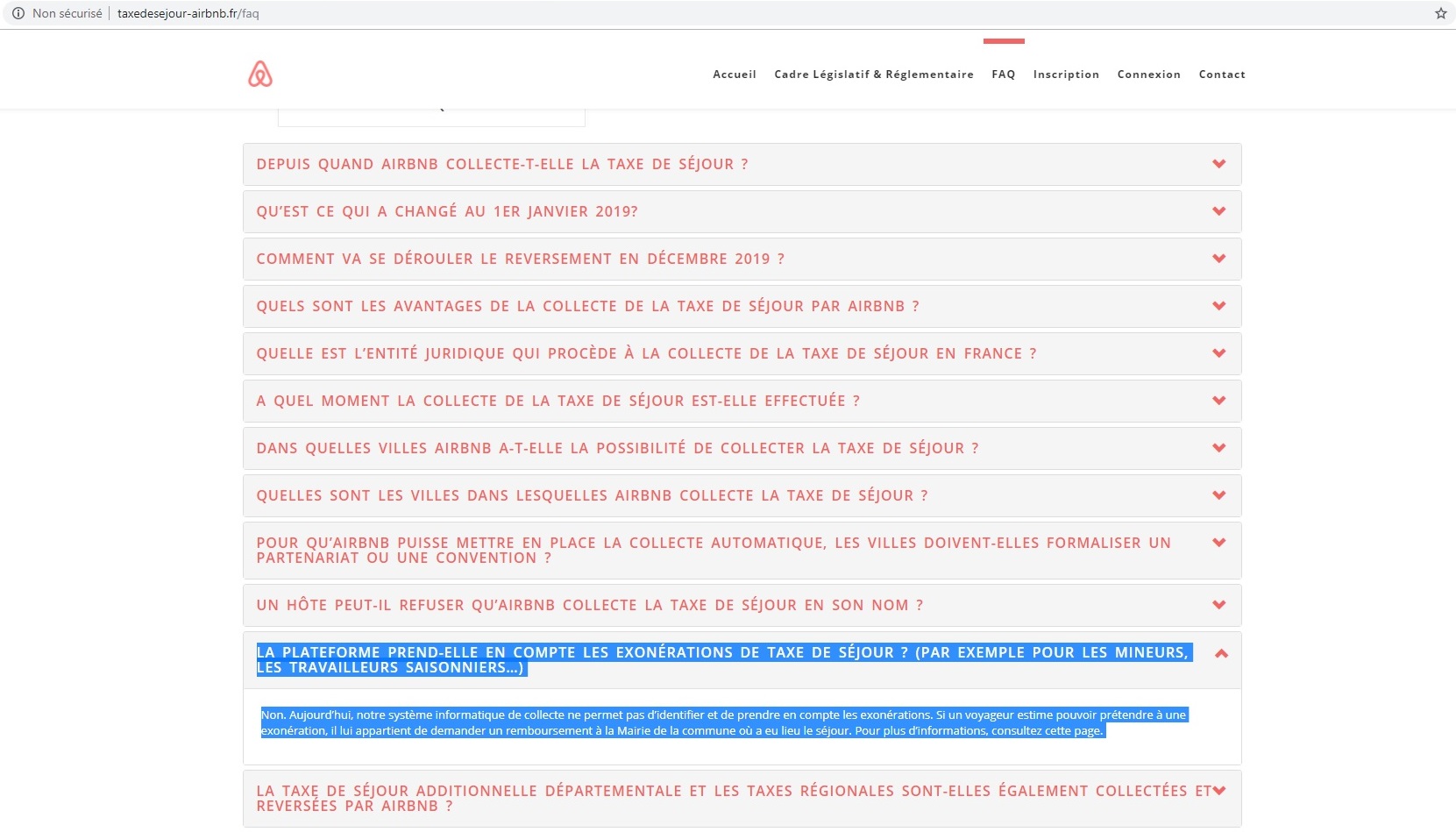Click the Airbnb logo

tap(260, 74)
